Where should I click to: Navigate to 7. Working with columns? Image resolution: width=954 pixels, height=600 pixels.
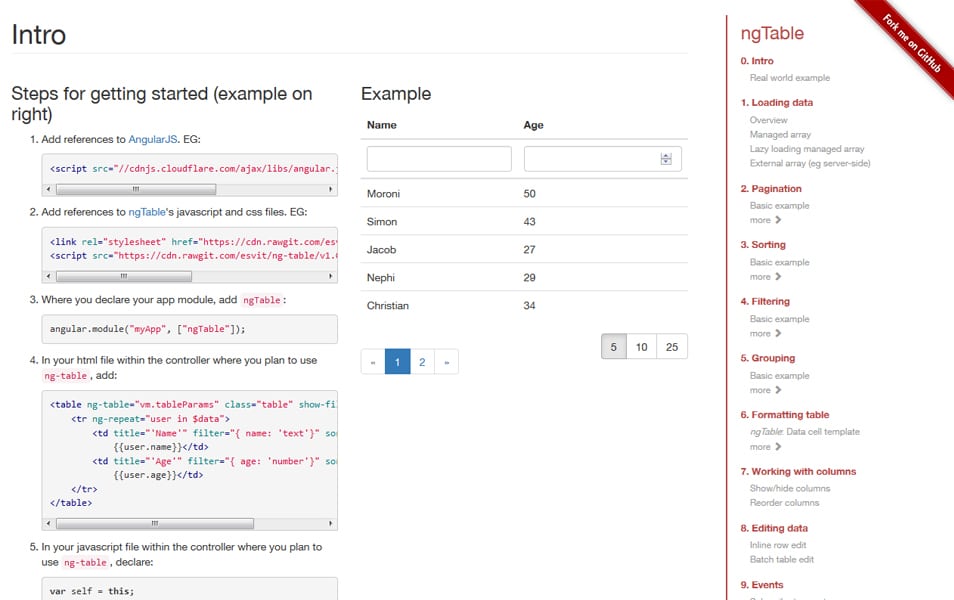[798, 472]
